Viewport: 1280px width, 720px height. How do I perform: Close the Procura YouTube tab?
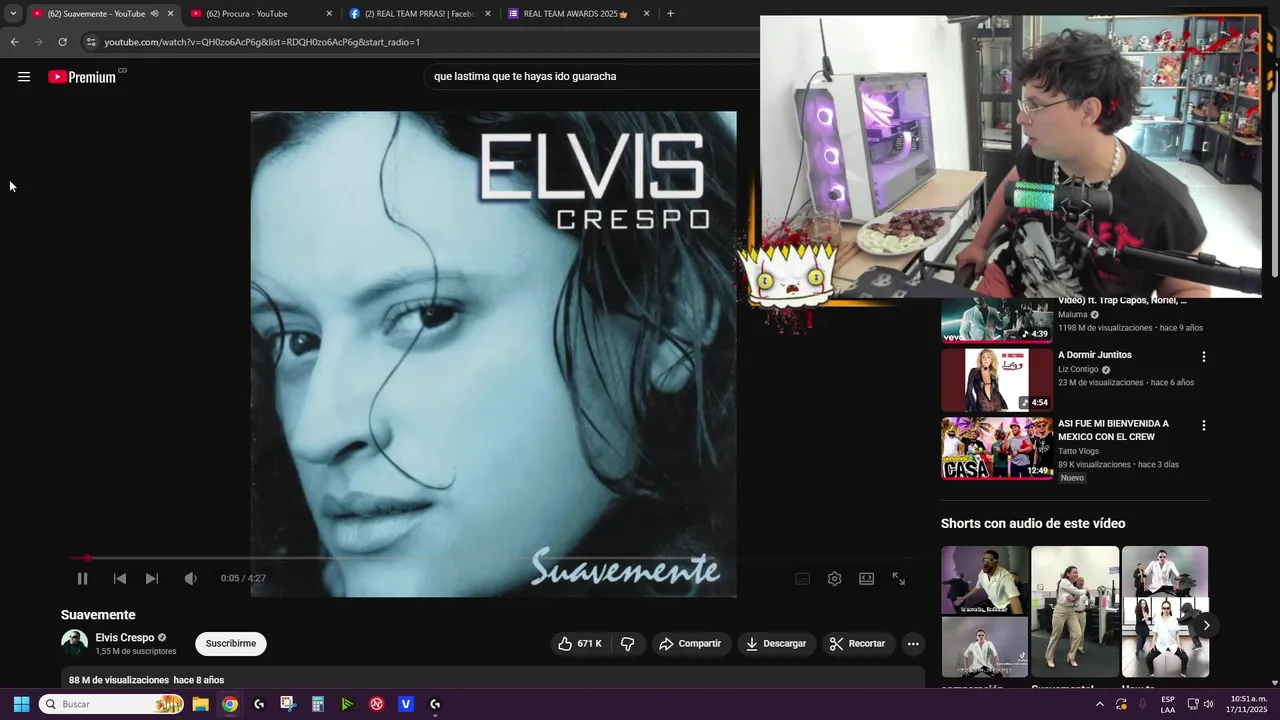coord(329,14)
